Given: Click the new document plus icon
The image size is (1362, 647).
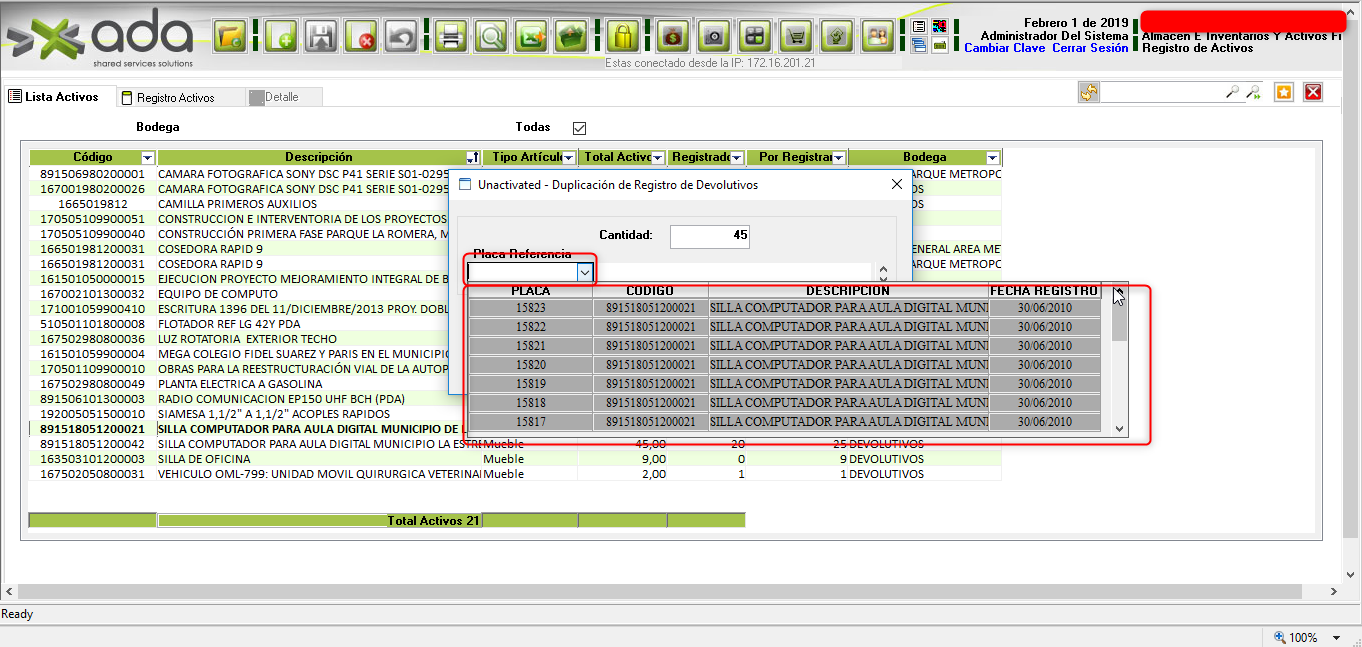Looking at the screenshot, I should click(281, 37).
